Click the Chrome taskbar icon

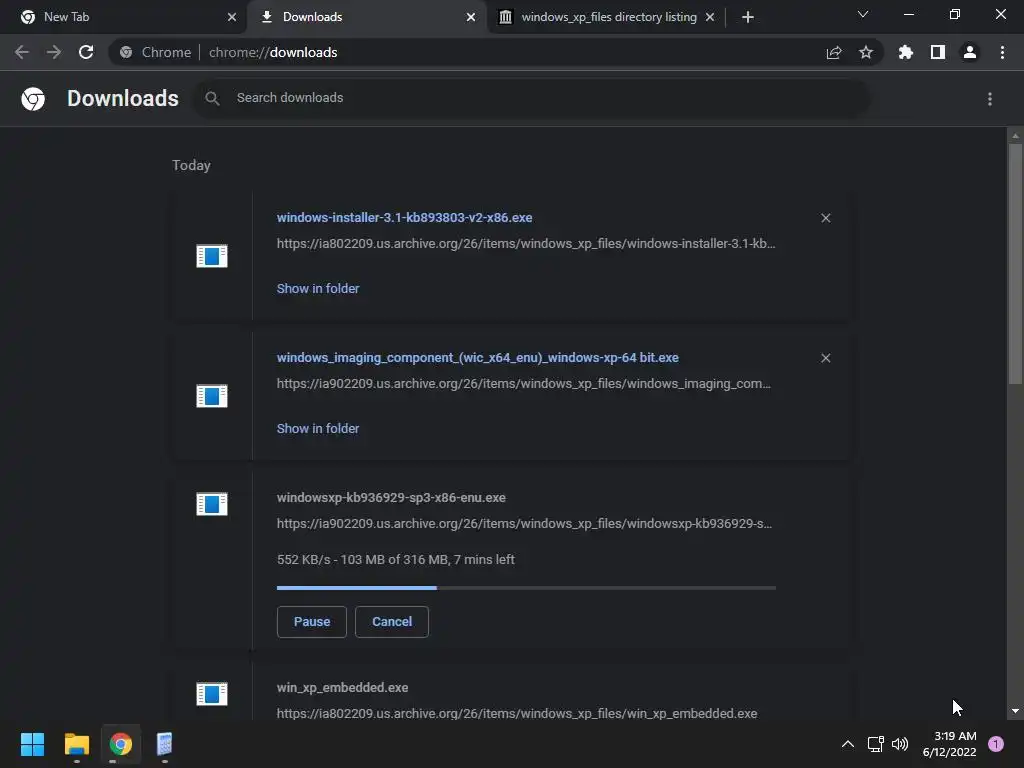pyautogui.click(x=121, y=744)
